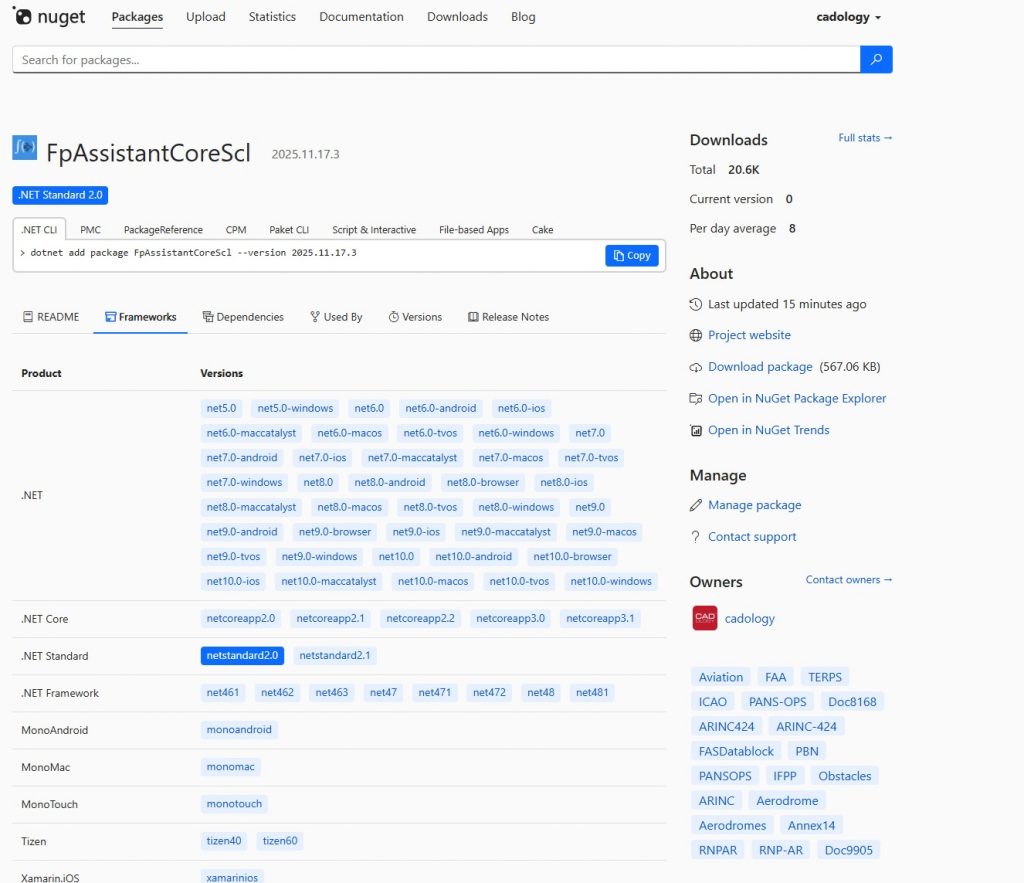Open the Statistics menu item

point(272,17)
